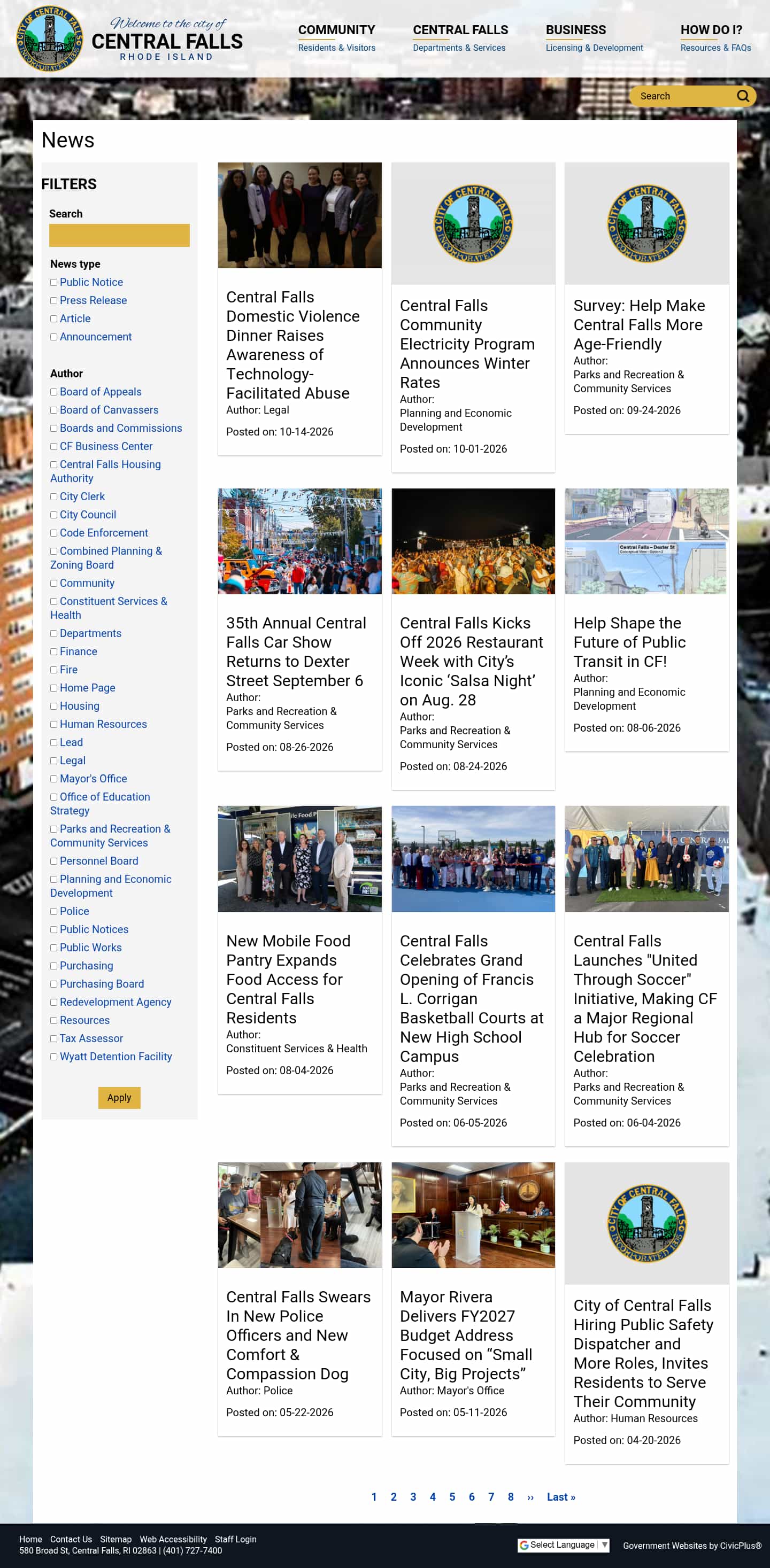The height and width of the screenshot is (1568, 770).
Task: Check the Article news type
Action: pos(53,319)
